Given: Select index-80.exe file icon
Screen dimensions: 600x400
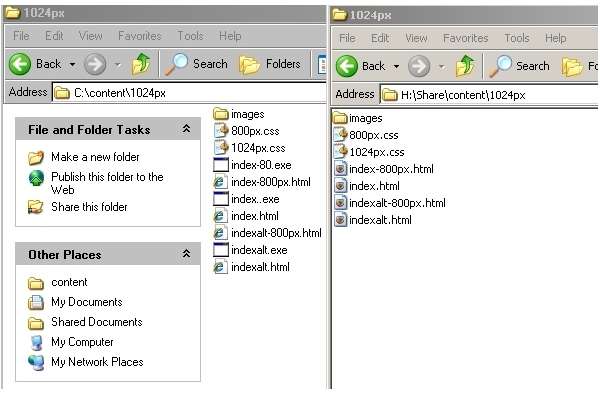Looking at the screenshot, I should pos(221,165).
